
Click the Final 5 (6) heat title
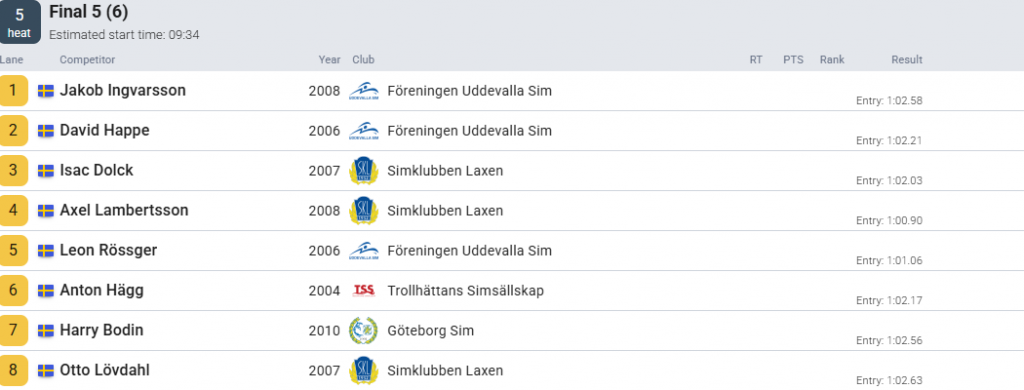[89, 12]
